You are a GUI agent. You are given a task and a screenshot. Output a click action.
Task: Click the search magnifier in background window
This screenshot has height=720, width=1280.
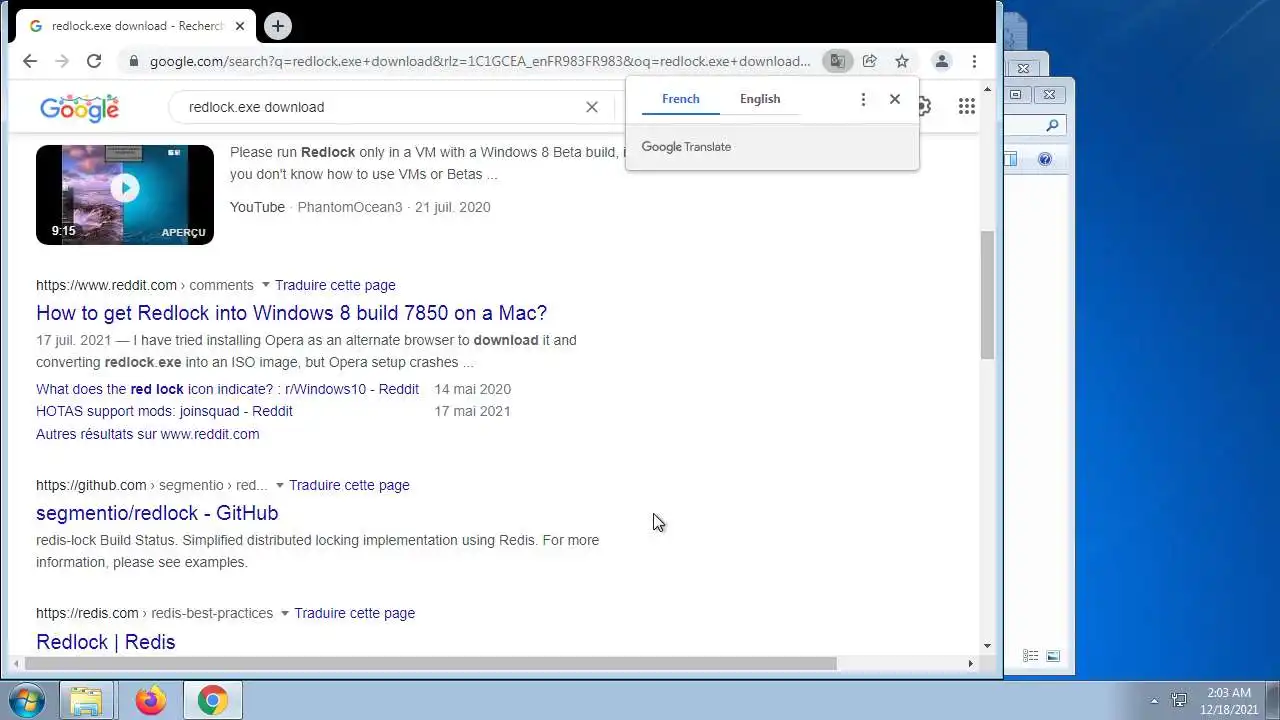click(x=1052, y=126)
